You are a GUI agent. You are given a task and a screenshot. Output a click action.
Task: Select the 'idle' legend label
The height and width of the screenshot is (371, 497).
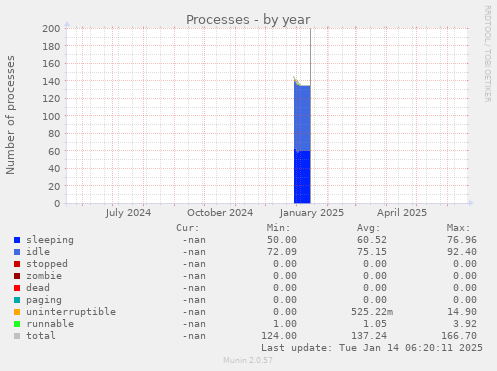click(x=38, y=252)
